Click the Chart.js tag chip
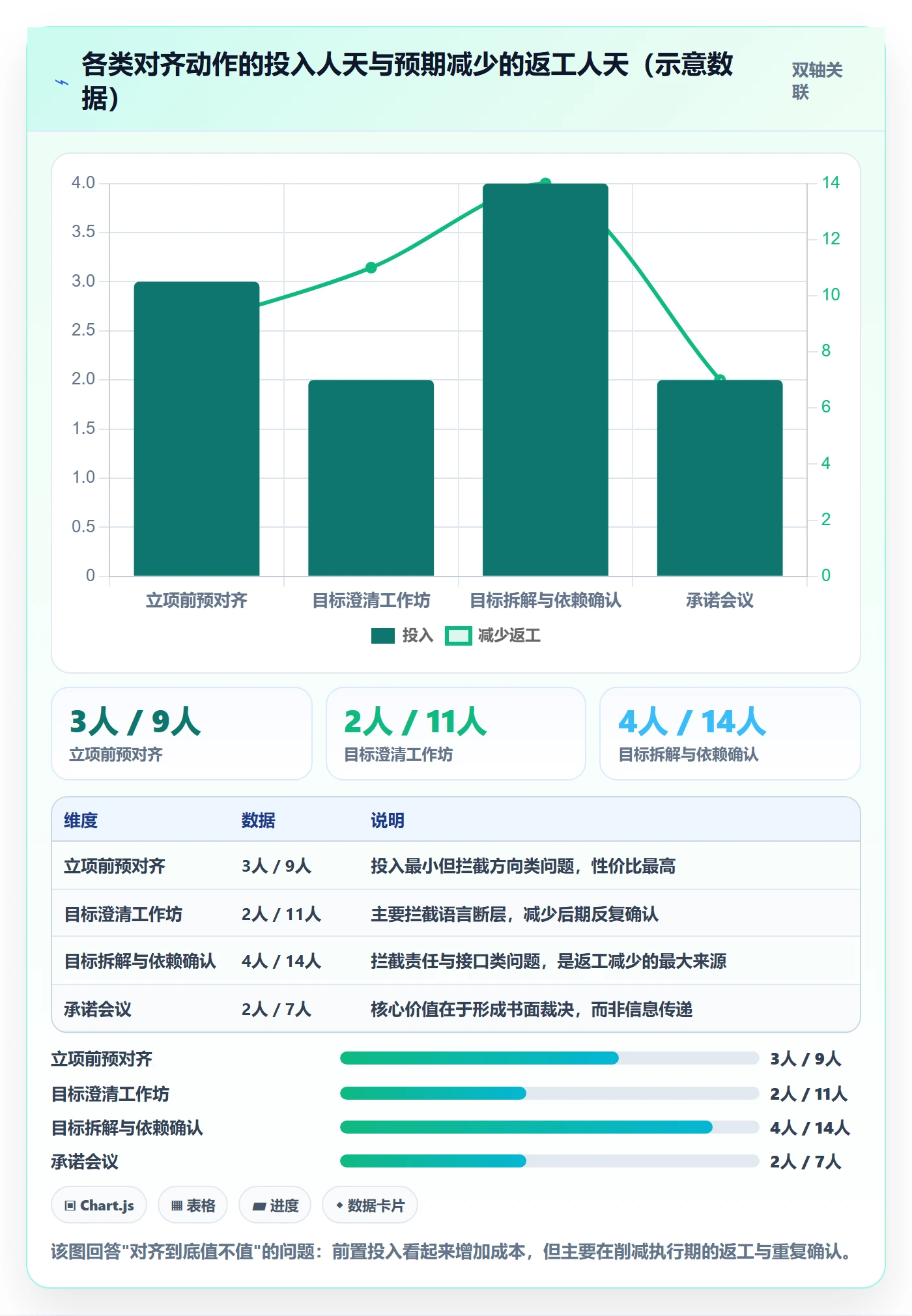The image size is (912, 1316). click(x=99, y=1205)
